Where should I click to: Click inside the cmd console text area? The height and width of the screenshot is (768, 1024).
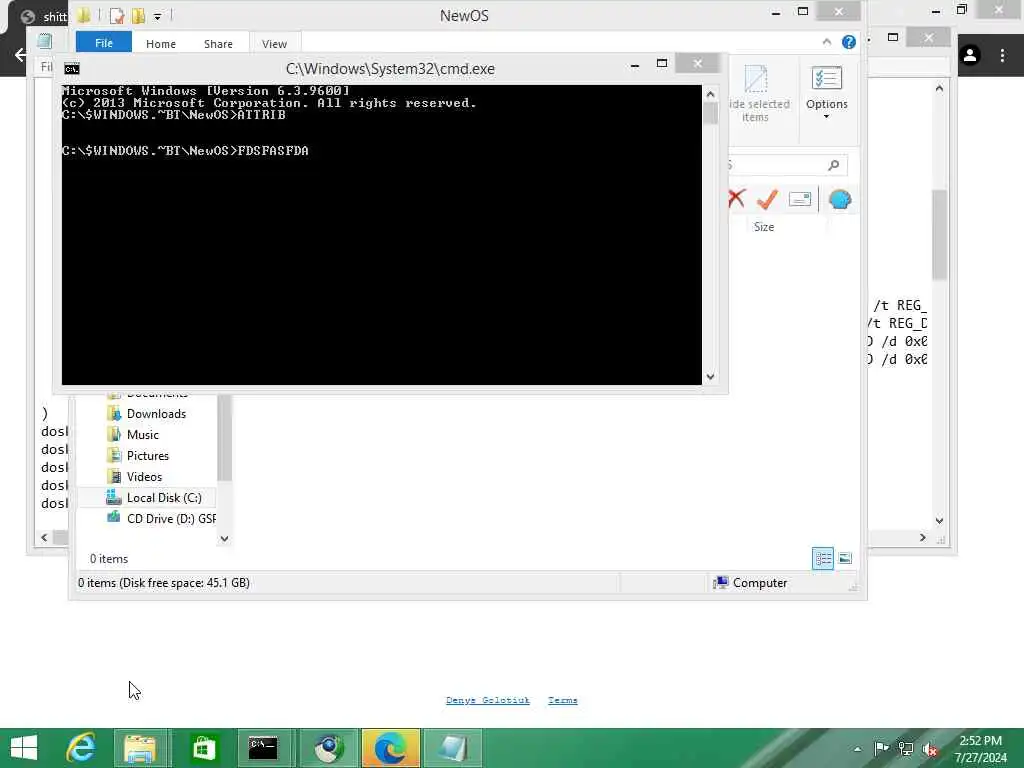(381, 235)
